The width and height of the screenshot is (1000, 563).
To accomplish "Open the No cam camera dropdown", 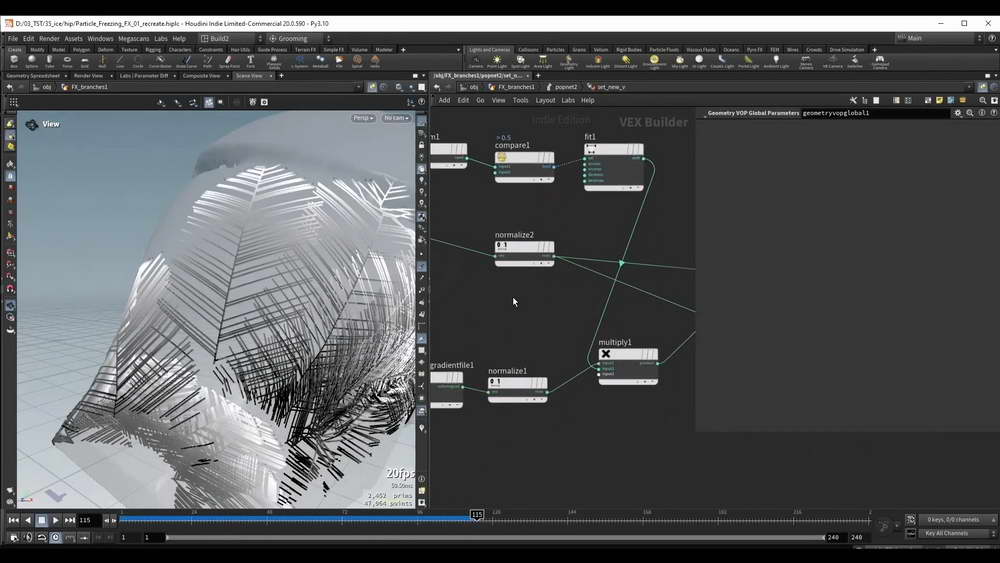I will pos(396,118).
